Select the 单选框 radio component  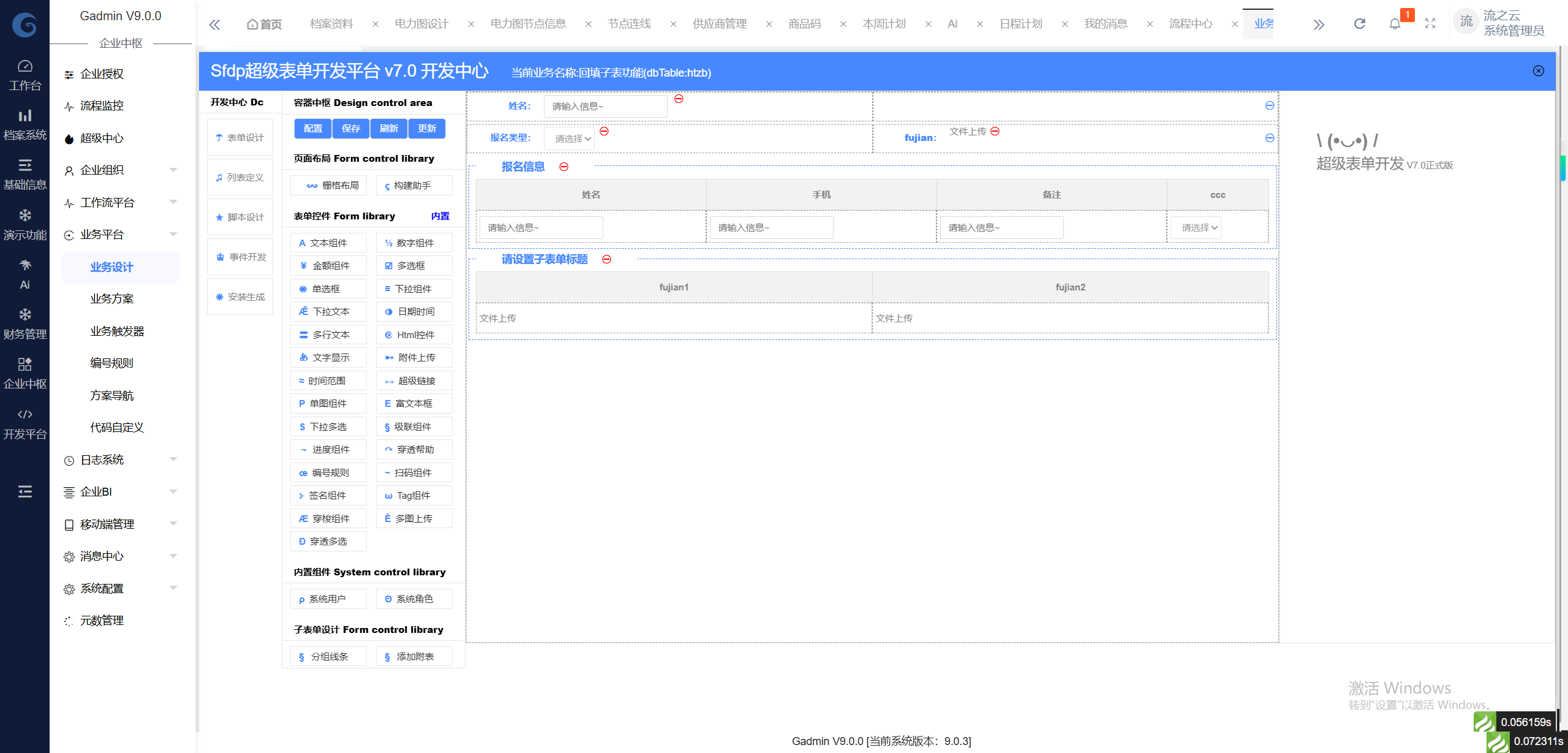328,289
